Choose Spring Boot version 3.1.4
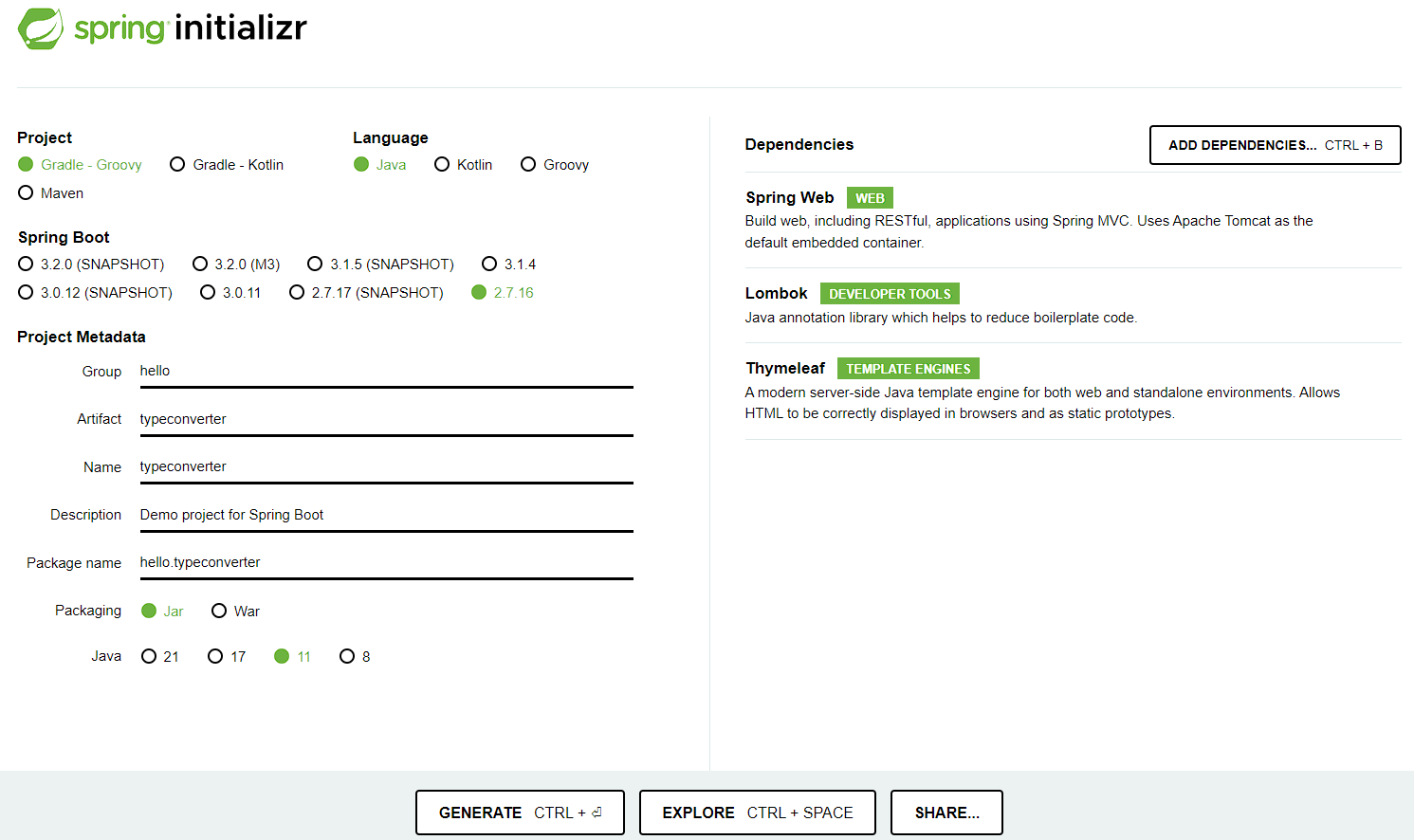 tap(509, 265)
